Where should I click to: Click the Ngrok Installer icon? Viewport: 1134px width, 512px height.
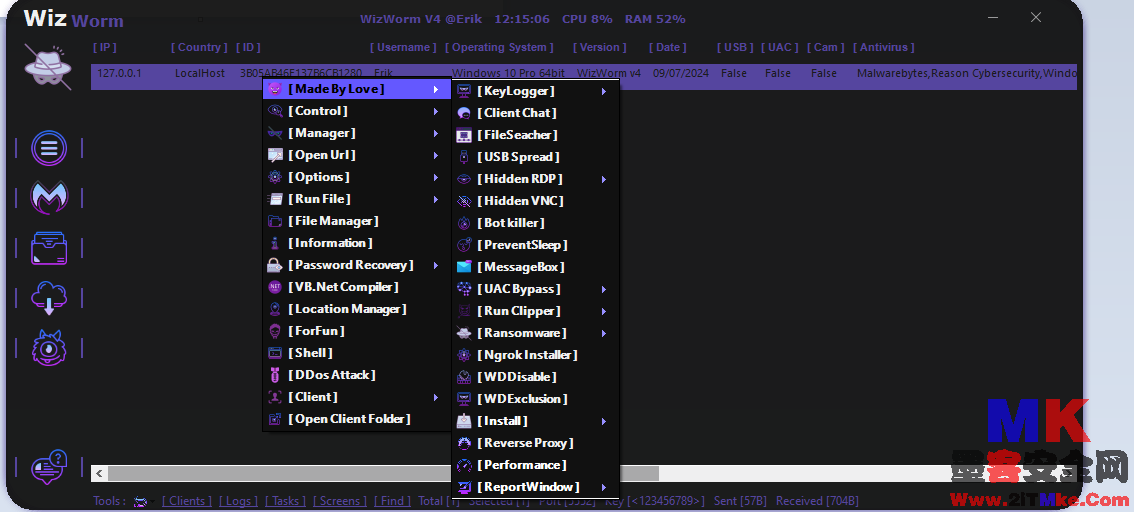pos(464,355)
